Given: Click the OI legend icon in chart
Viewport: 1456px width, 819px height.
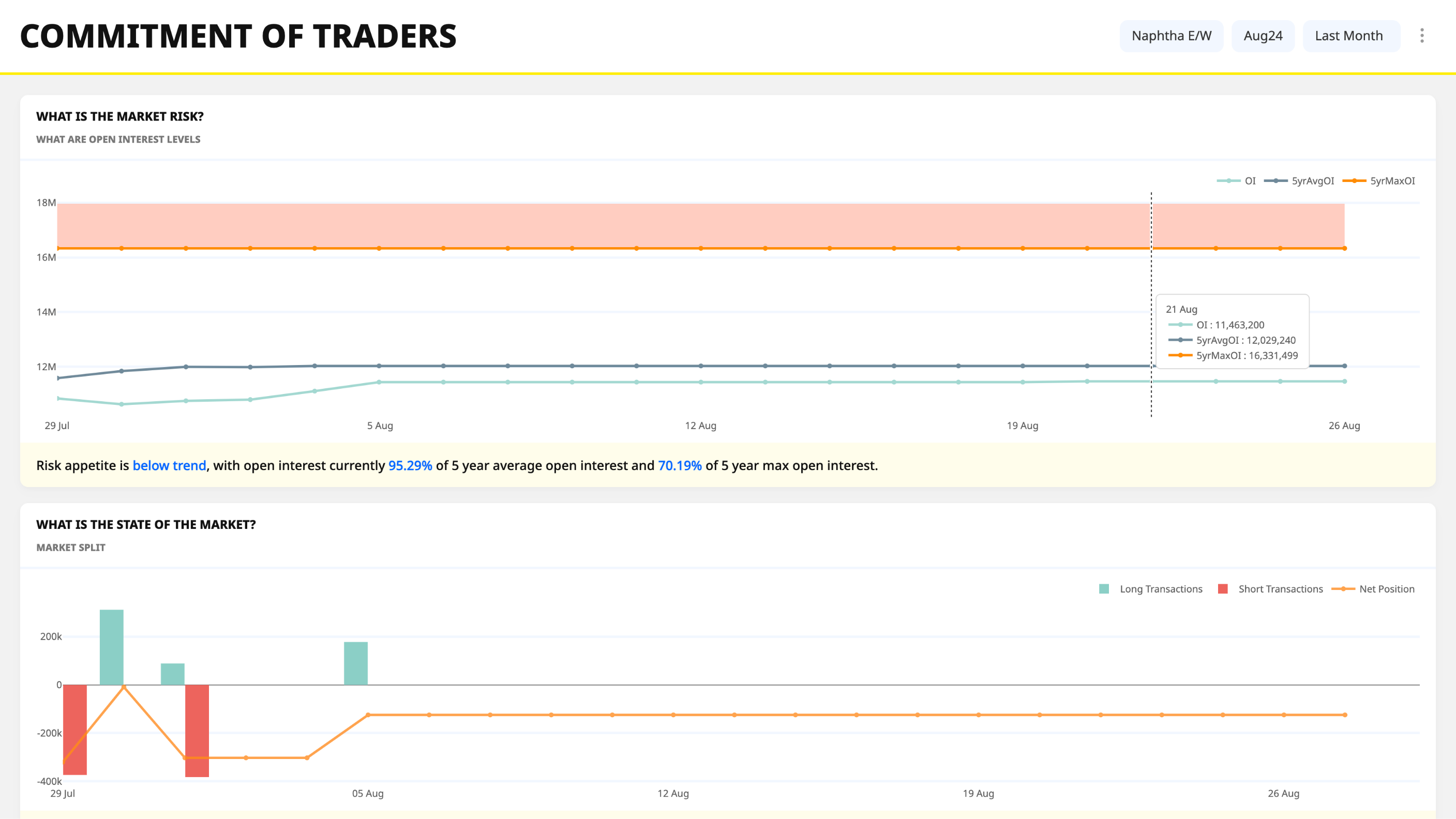Looking at the screenshot, I should coord(1228,181).
